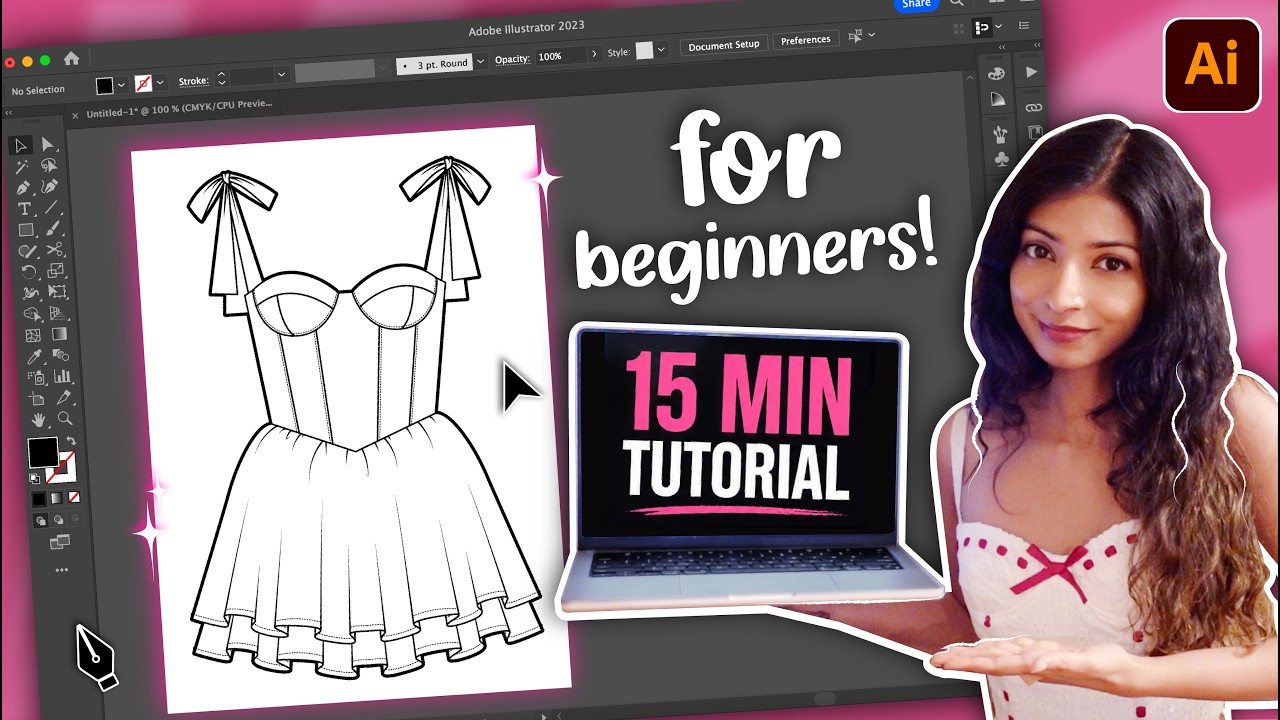Screen dimensions: 1280x720
Task: Select the Direct Selection tool
Action: 48,146
